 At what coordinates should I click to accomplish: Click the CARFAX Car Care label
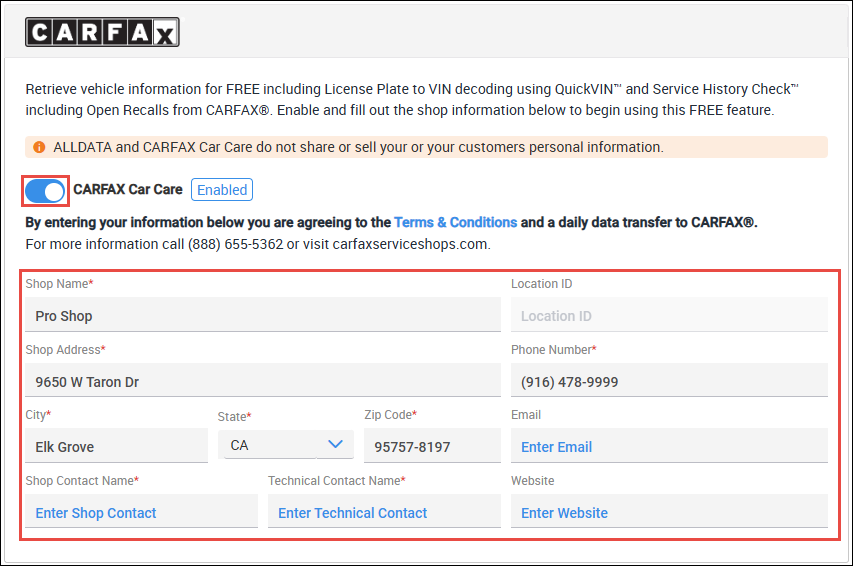pos(128,189)
